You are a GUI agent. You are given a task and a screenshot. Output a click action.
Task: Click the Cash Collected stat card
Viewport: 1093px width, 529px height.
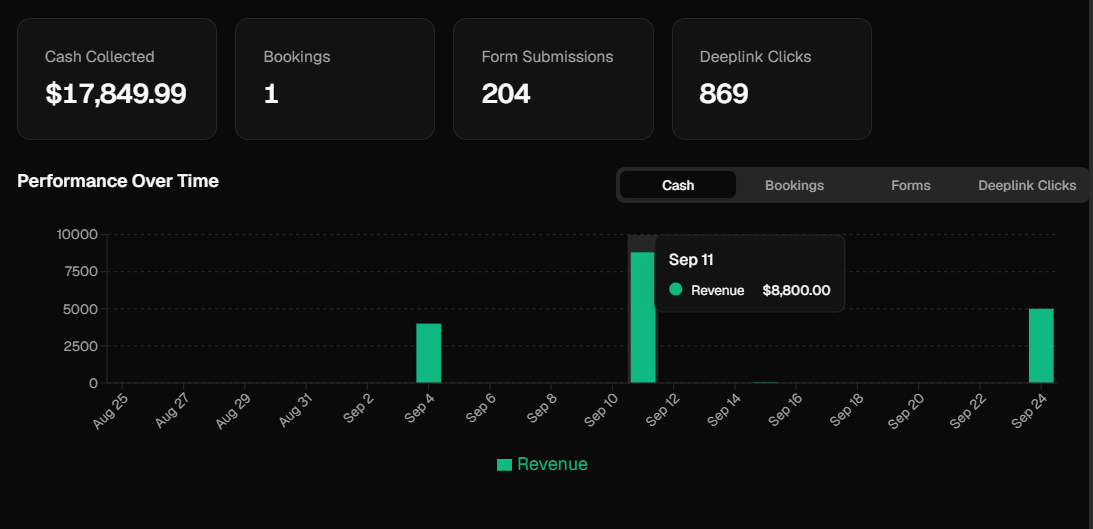click(117, 79)
